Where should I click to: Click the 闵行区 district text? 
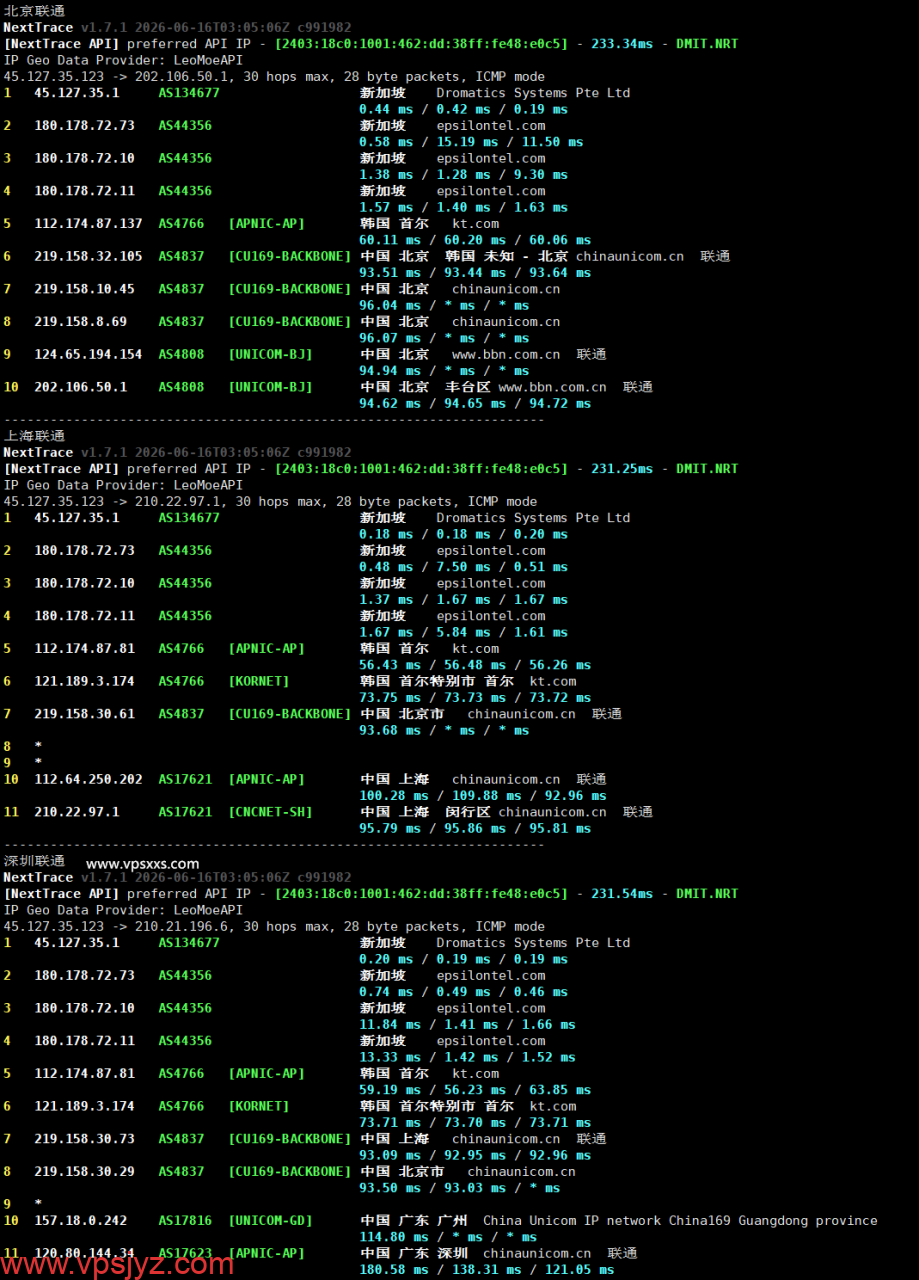[x=468, y=812]
